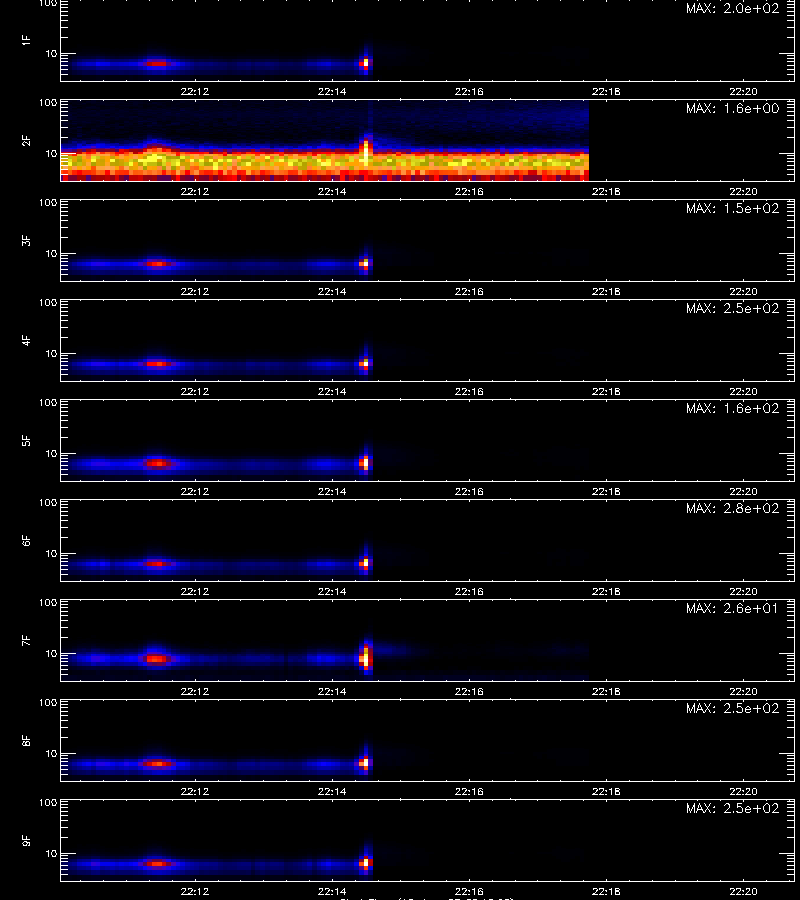Click the 22:12 tick label below panel 9F
Screen dimensions: 800x900
[x=195, y=891]
